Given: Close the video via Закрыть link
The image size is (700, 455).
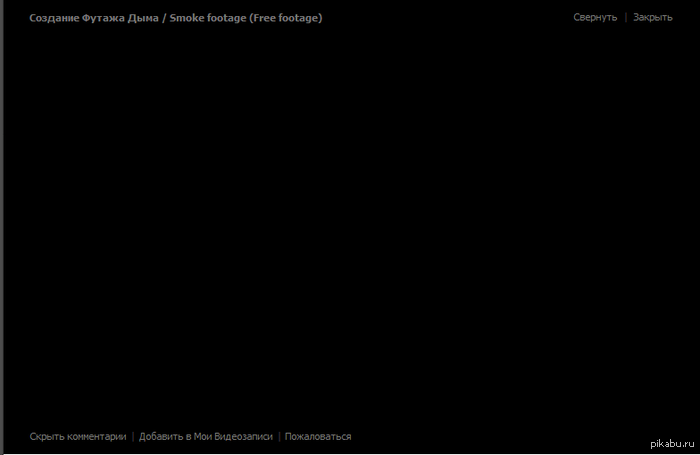Looking at the screenshot, I should point(653,17).
